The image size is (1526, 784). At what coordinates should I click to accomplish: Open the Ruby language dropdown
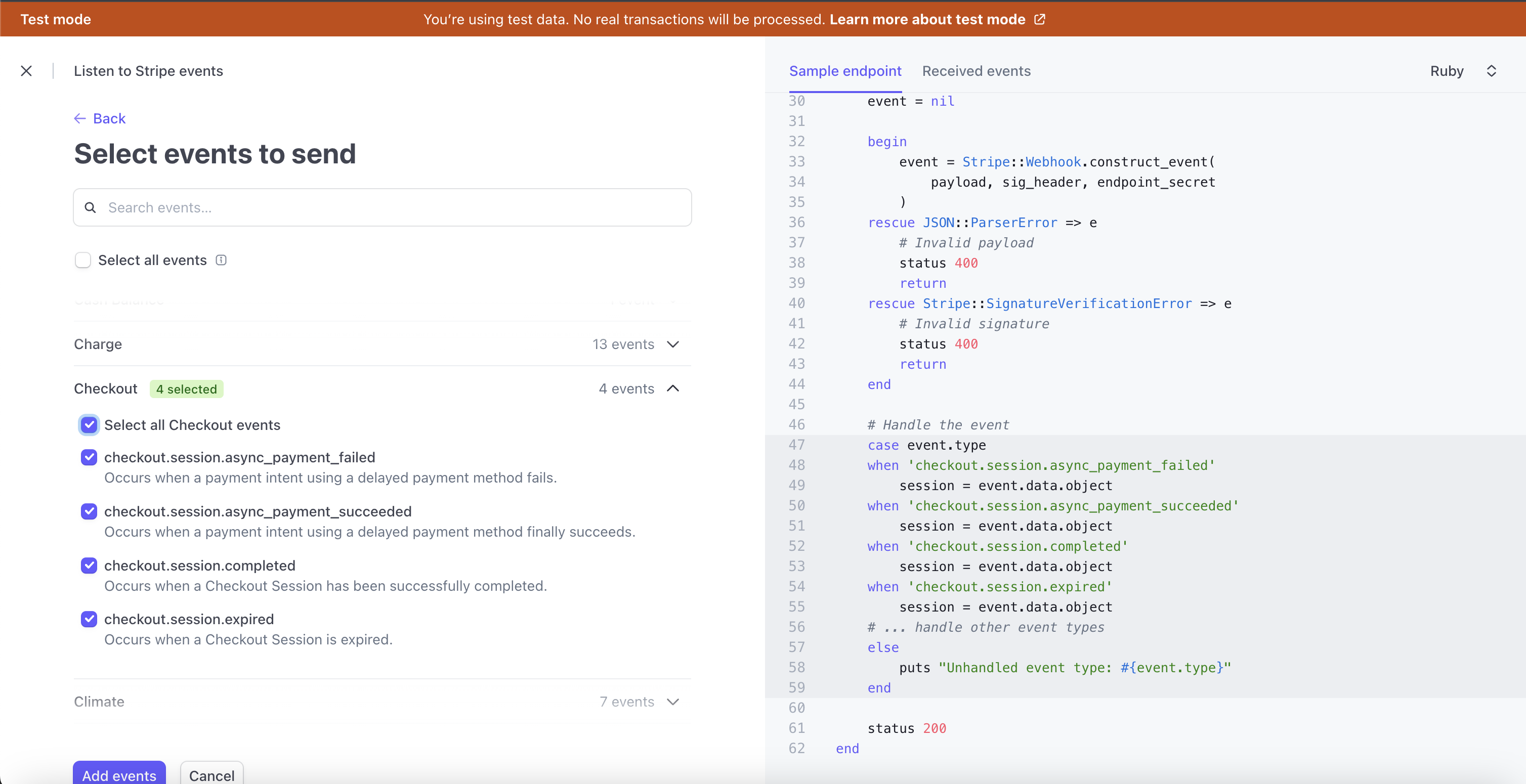[1446, 71]
